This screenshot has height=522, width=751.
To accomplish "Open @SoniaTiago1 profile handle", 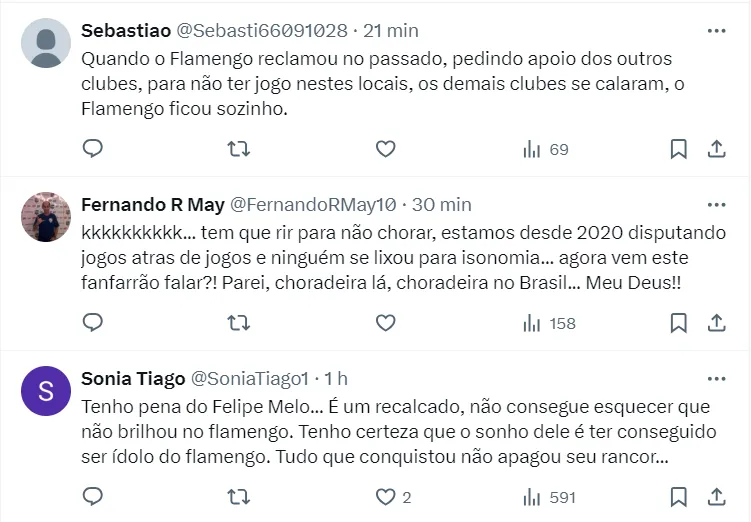I will [251, 379].
